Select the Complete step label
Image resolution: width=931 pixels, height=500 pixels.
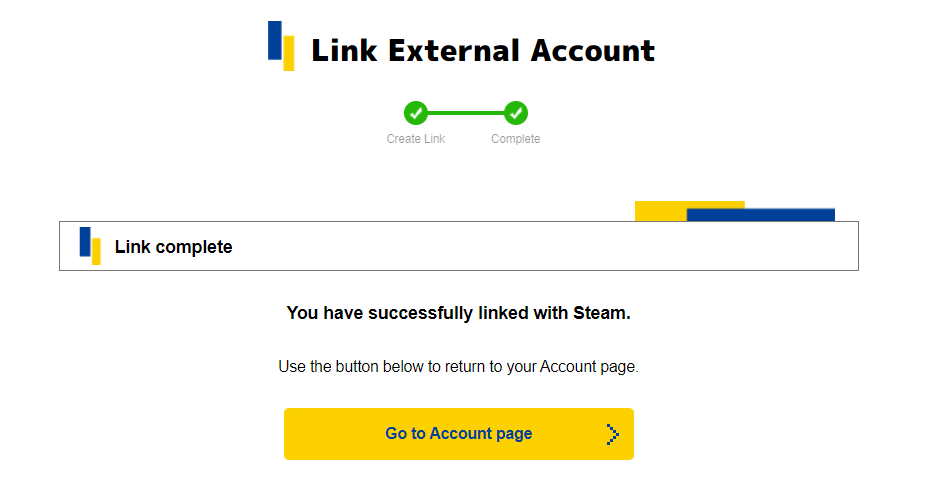(515, 139)
